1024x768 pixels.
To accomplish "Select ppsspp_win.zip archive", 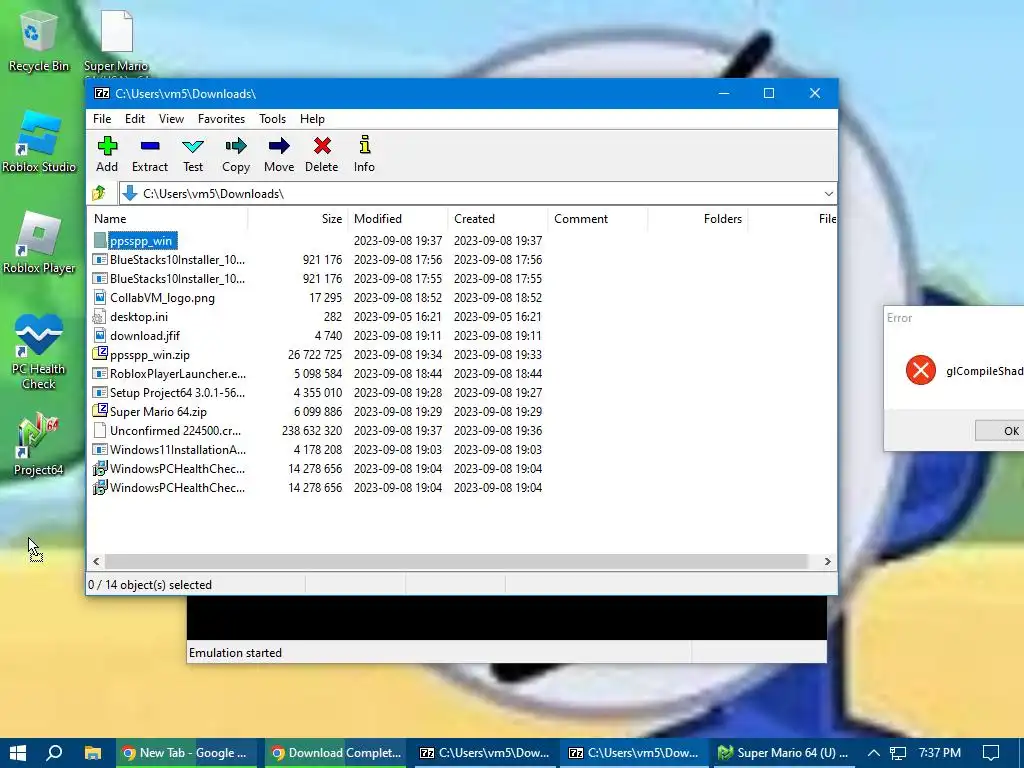I will tap(317, 354).
